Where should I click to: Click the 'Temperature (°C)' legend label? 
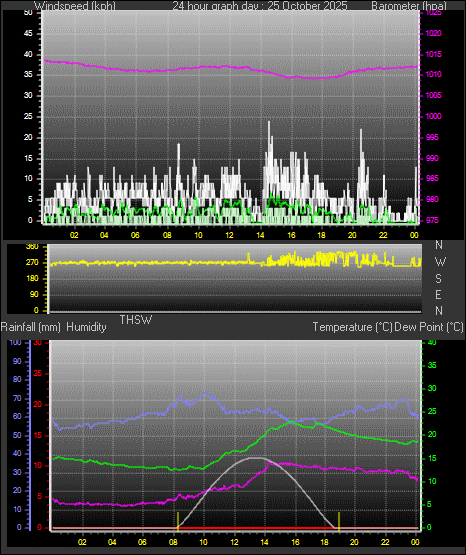pyautogui.click(x=352, y=327)
